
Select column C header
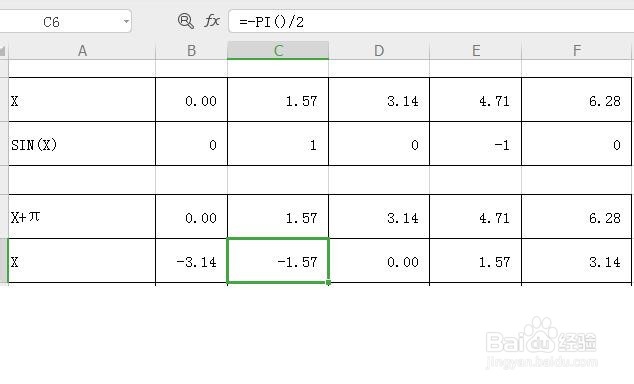[278, 51]
